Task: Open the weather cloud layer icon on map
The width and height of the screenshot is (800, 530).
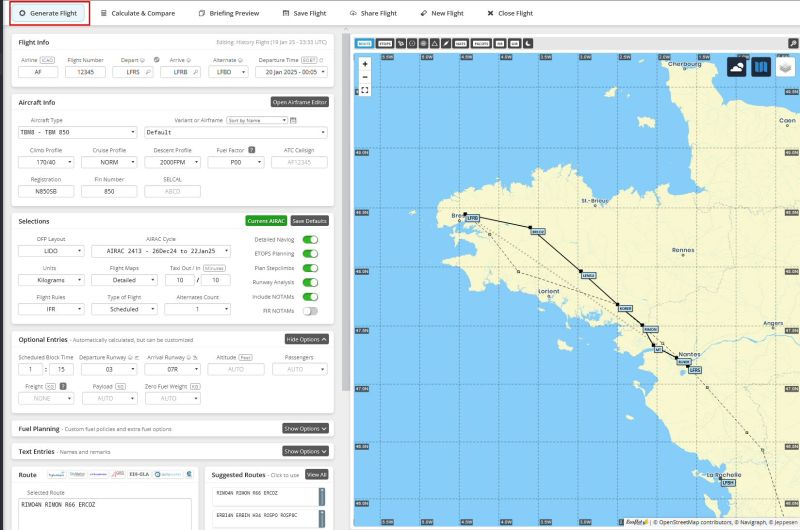Action: point(736,67)
